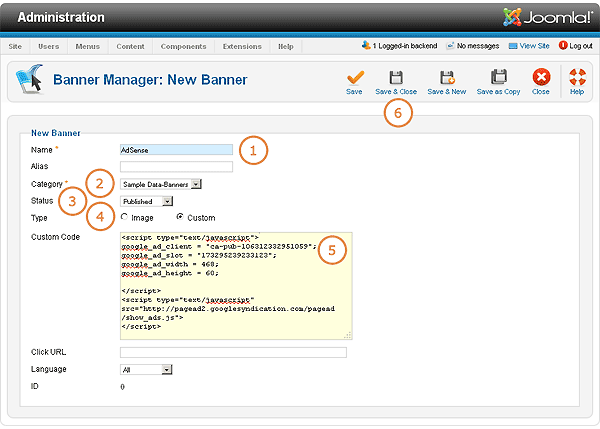
Task: Click the Administration header text
Action: point(61,17)
